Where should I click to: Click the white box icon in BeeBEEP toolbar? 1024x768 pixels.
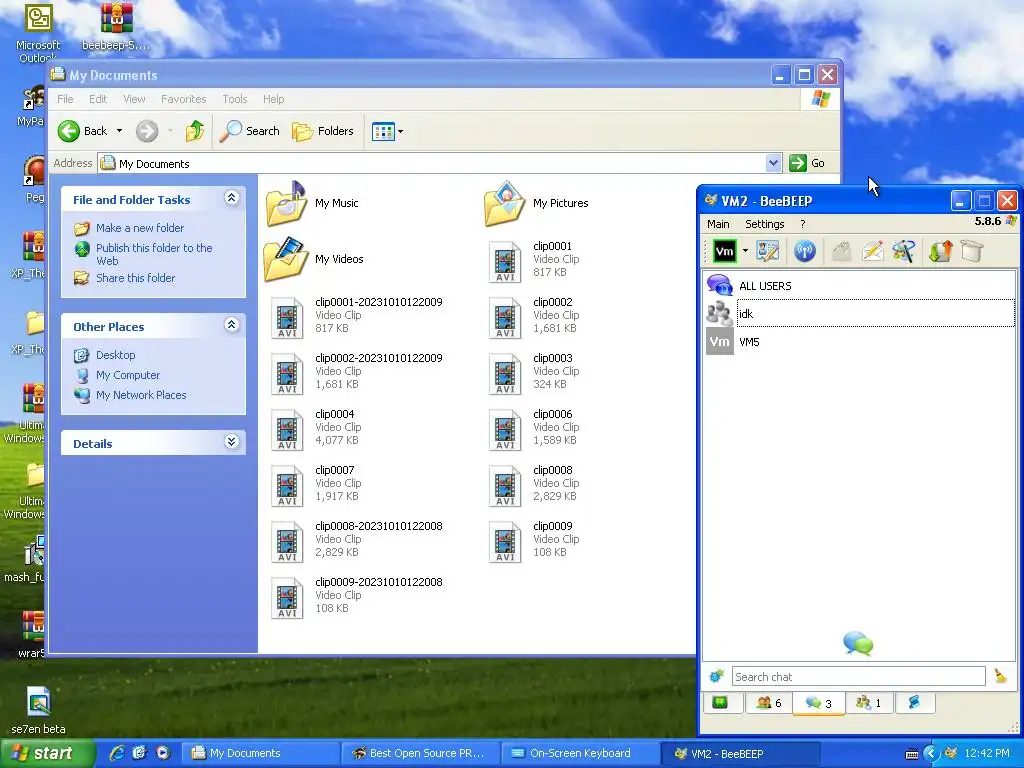(x=972, y=251)
